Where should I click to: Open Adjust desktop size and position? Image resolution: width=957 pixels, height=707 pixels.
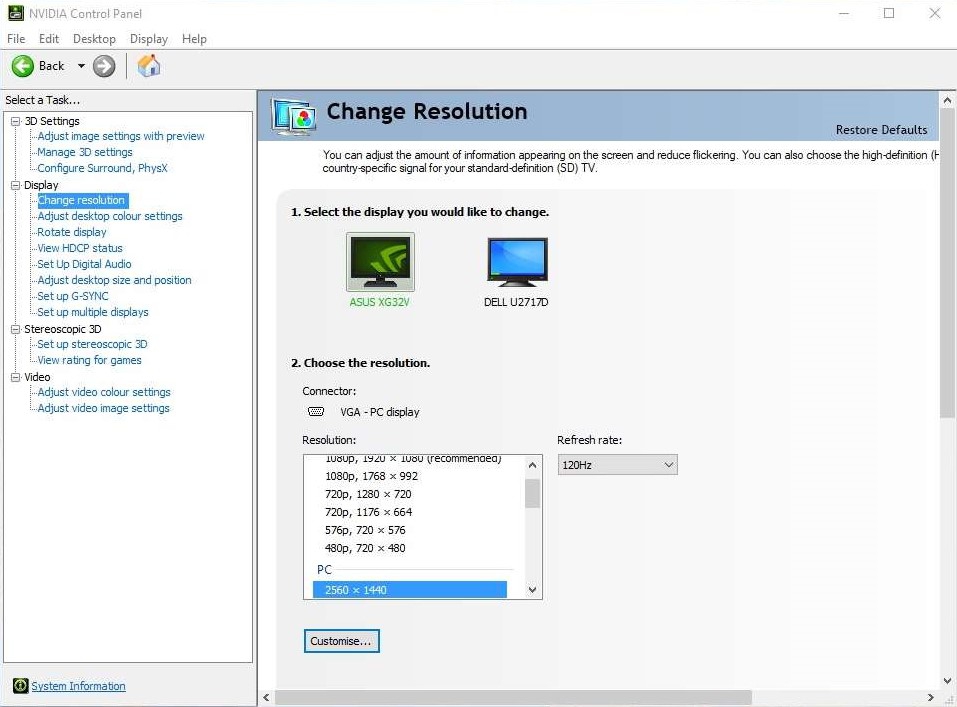[115, 280]
